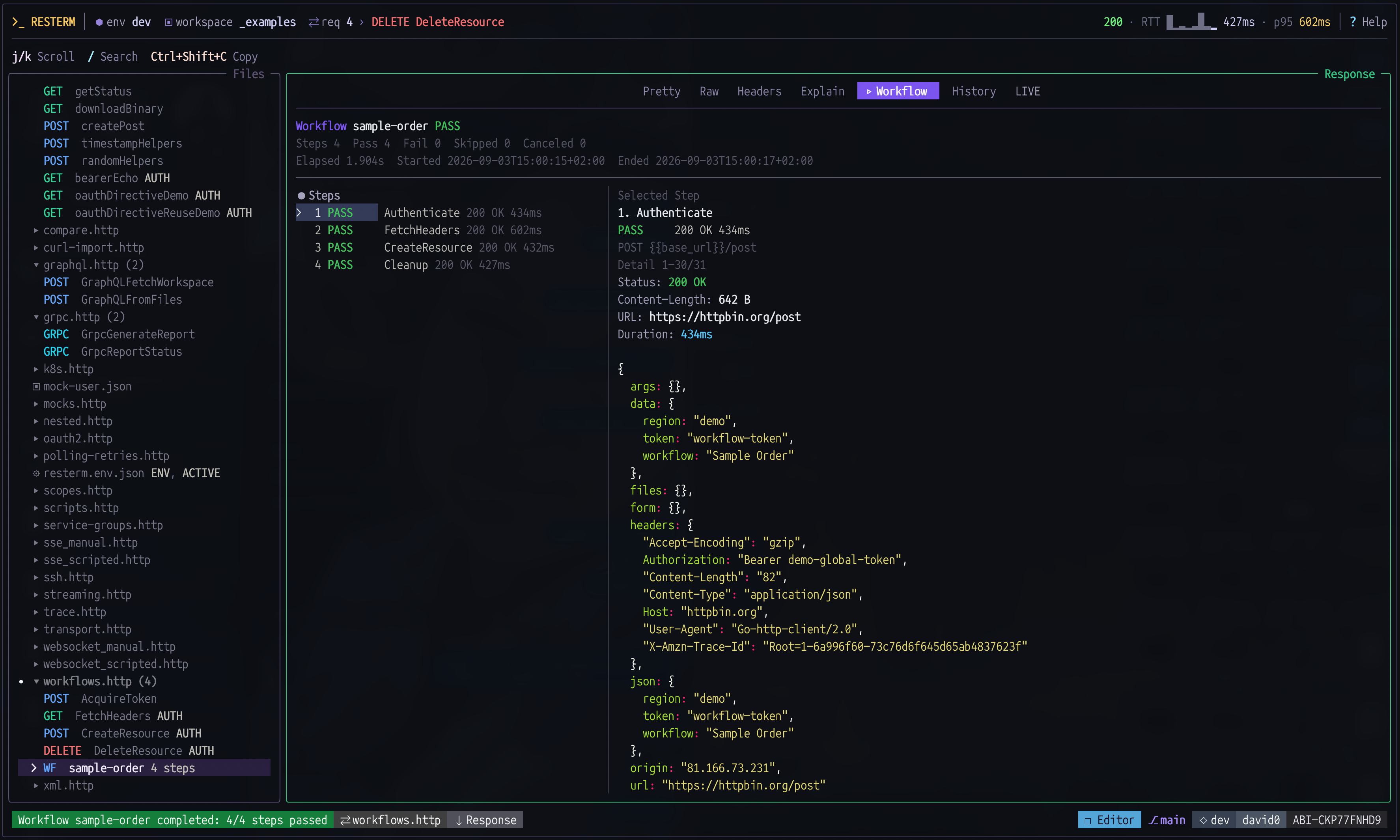Switch to the Raw tab
Image resolution: width=1400 pixels, height=840 pixels.
tap(709, 91)
